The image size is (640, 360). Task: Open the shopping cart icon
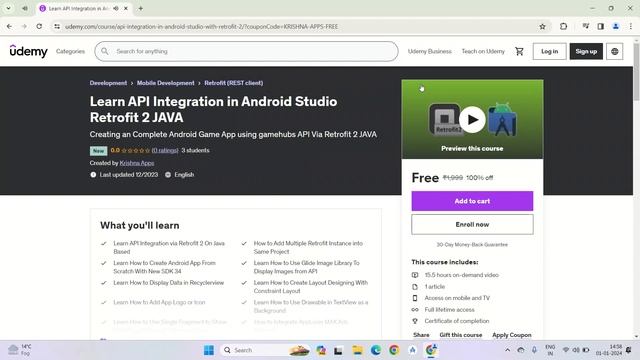(x=519, y=51)
